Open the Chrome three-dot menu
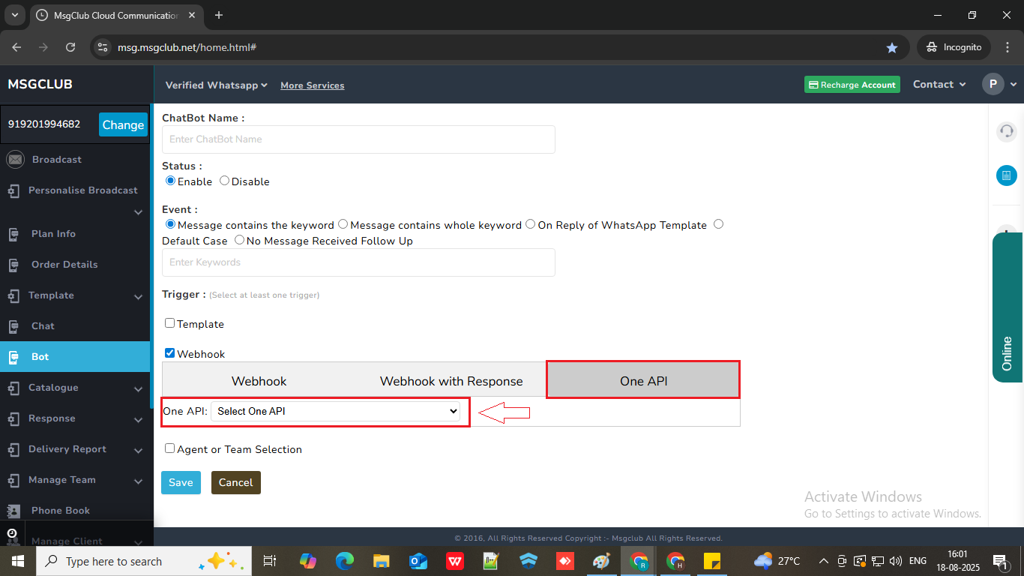This screenshot has width=1024, height=576. coord(1007,47)
